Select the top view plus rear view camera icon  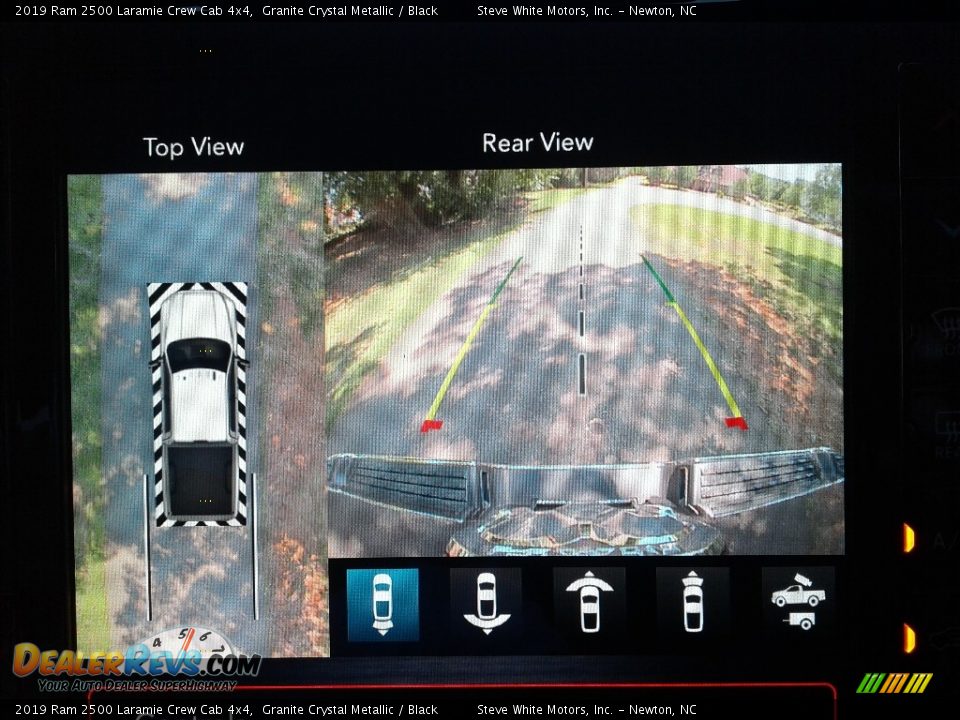(x=382, y=604)
